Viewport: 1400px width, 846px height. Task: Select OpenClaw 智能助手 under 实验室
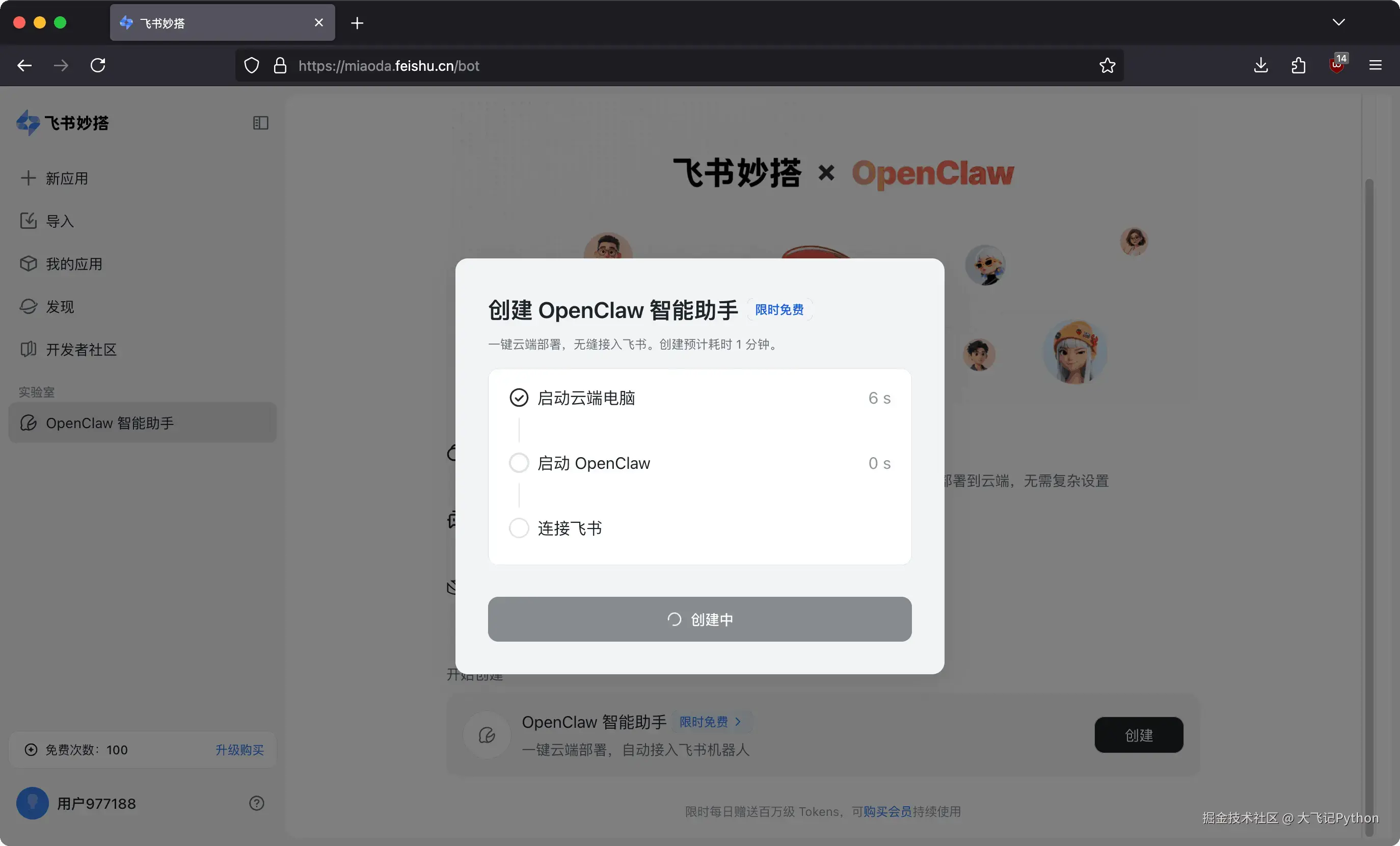pos(110,423)
